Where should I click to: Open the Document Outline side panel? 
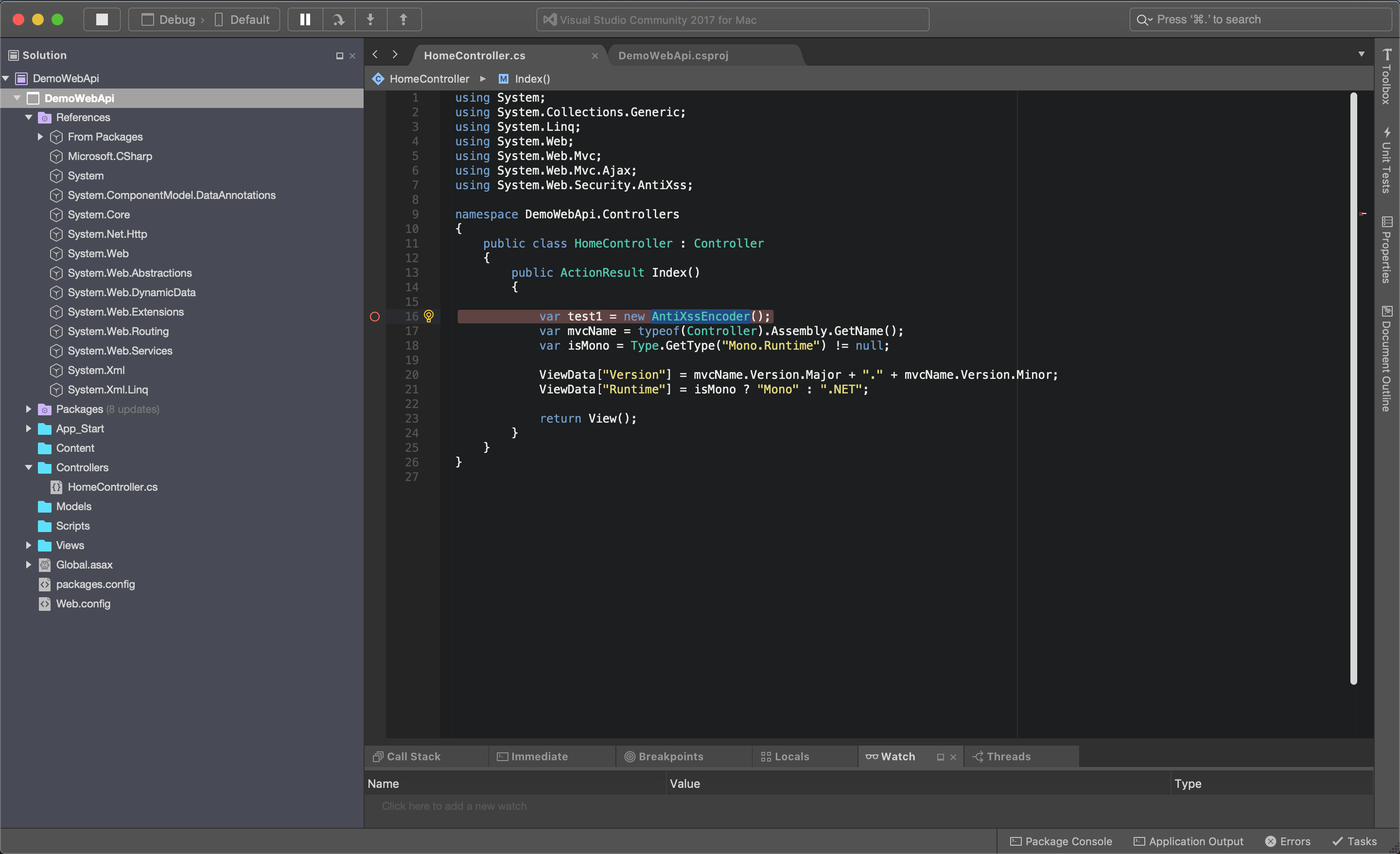tap(1387, 359)
